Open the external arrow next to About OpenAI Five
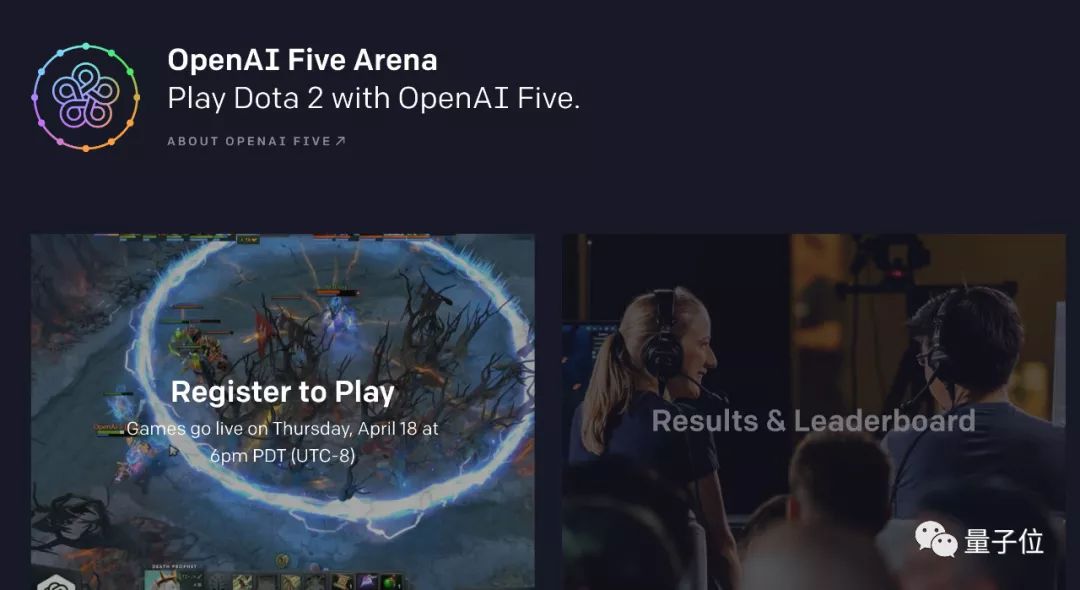The height and width of the screenshot is (590, 1080). [x=340, y=141]
